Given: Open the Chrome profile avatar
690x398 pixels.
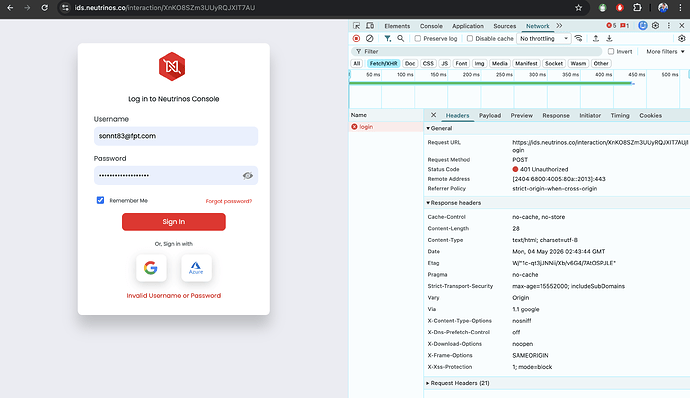Looking at the screenshot, I should pos(663,7).
